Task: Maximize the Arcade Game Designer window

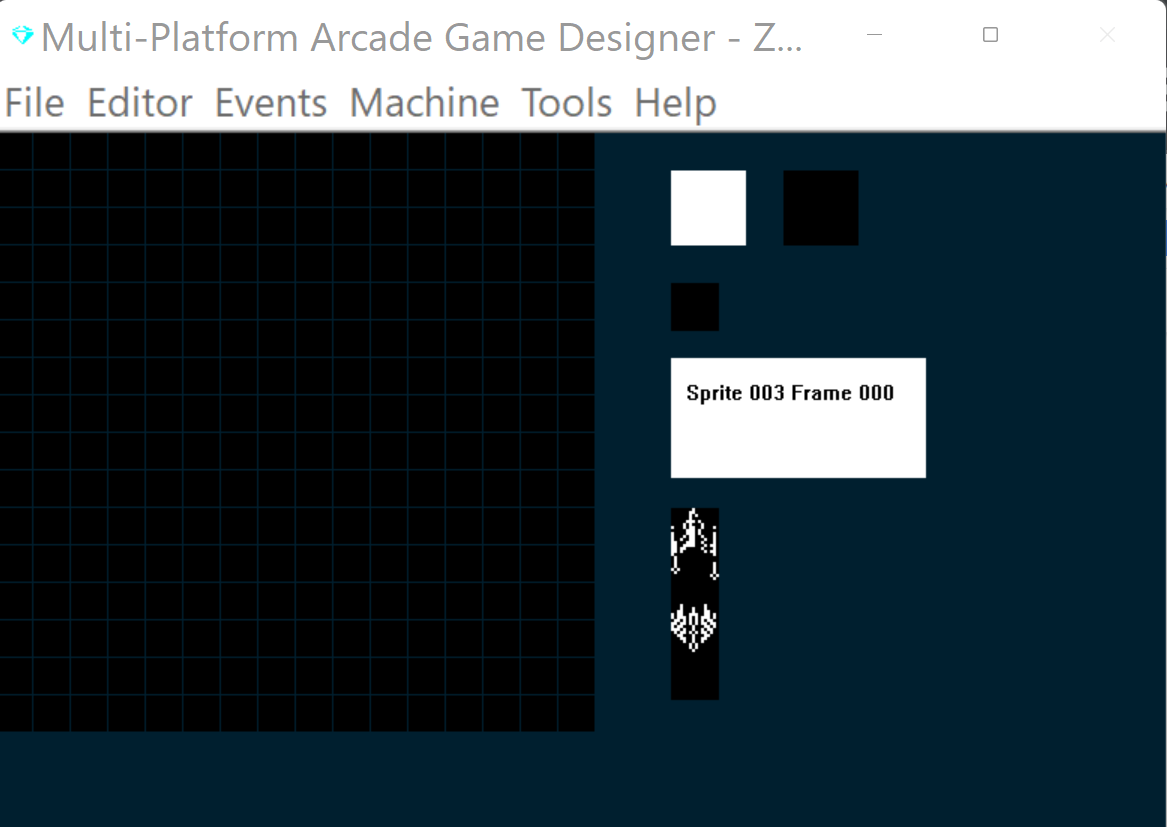Action: pyautogui.click(x=991, y=34)
